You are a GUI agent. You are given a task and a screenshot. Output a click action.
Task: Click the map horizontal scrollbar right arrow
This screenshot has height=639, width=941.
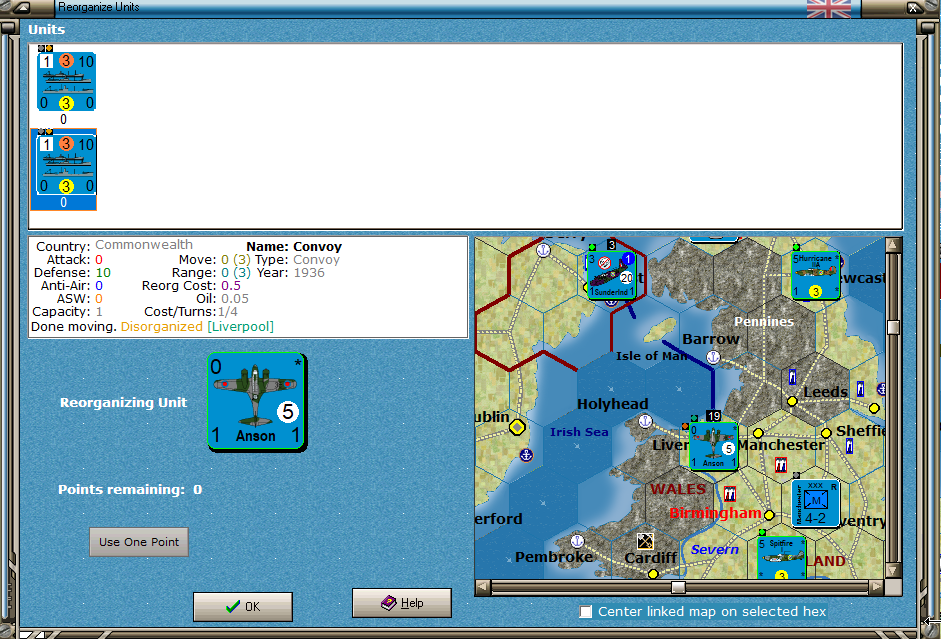(877, 587)
